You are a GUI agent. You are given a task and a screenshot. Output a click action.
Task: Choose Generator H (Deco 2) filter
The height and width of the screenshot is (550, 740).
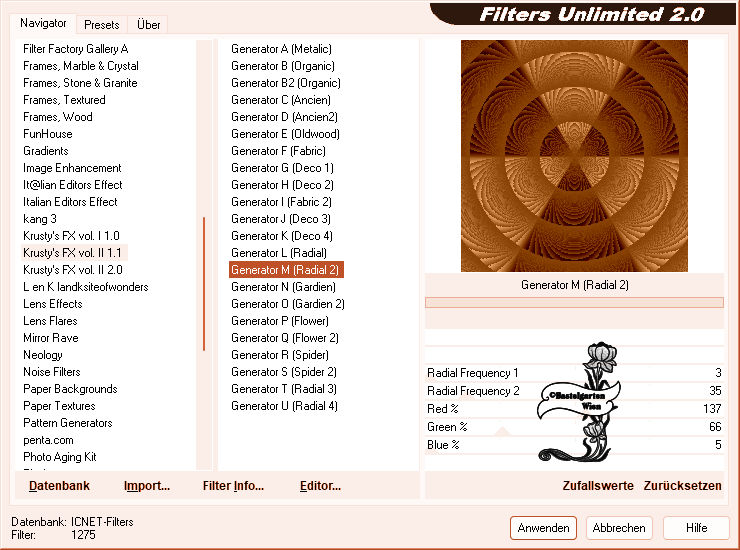point(282,185)
